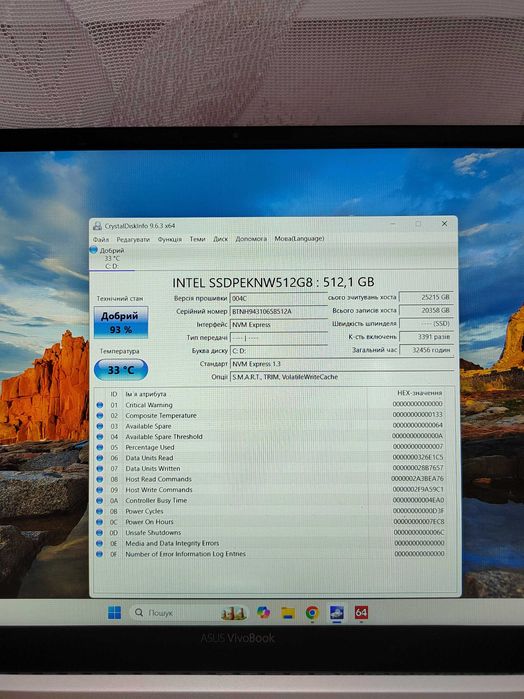Click the NVM Express 1.3 standard field
The width and height of the screenshot is (524, 699).
342,364
